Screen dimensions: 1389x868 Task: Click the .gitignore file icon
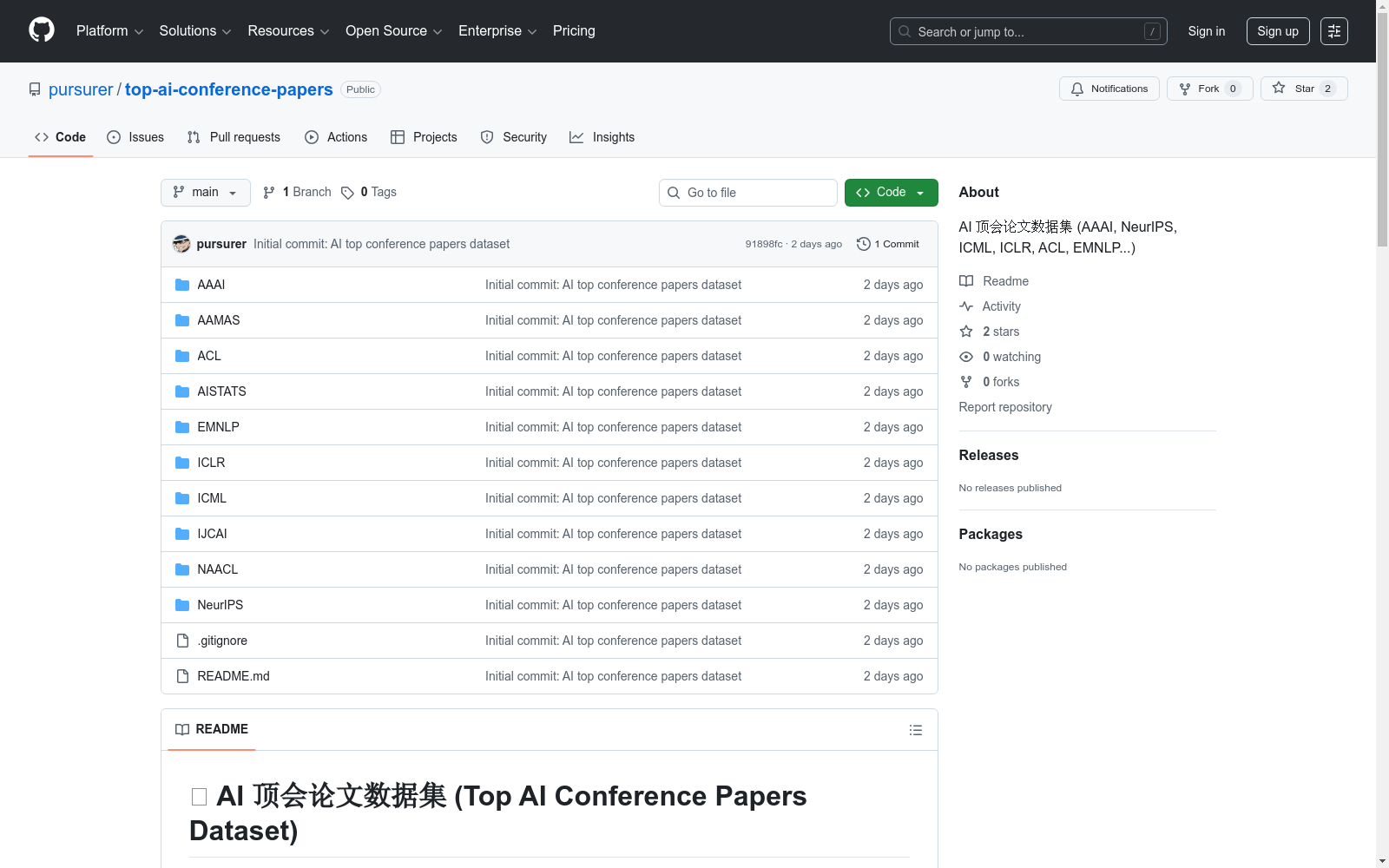coord(182,641)
